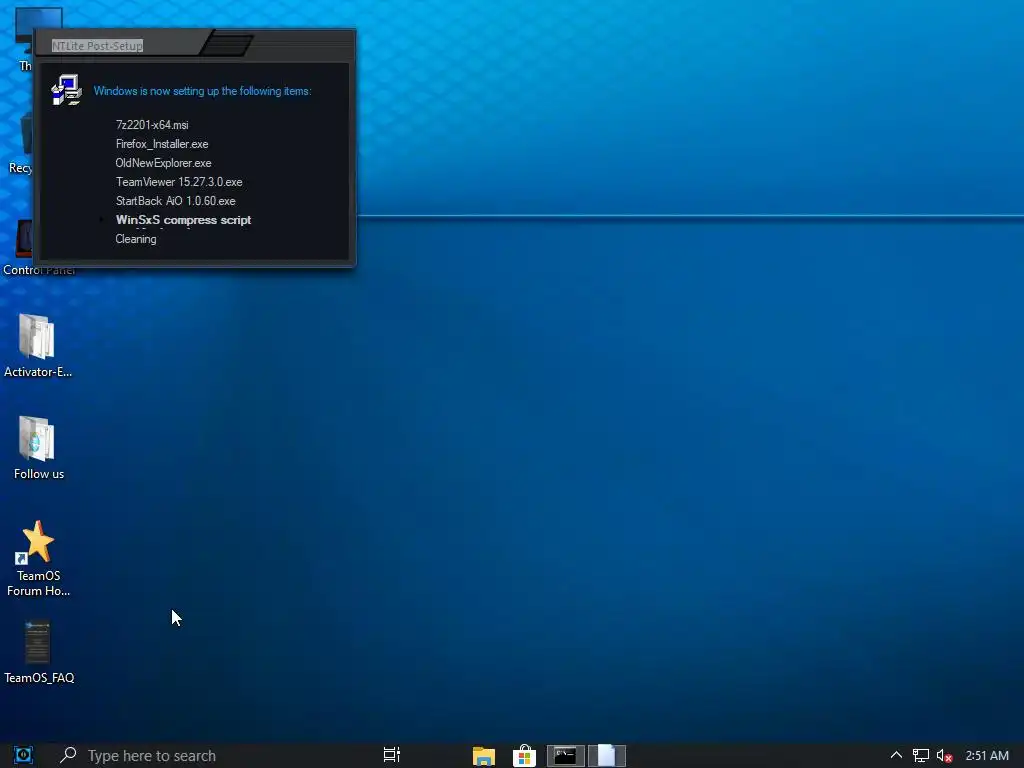
Task: Click the 'WinSxS compress script' list item
Action: pyautogui.click(x=184, y=220)
